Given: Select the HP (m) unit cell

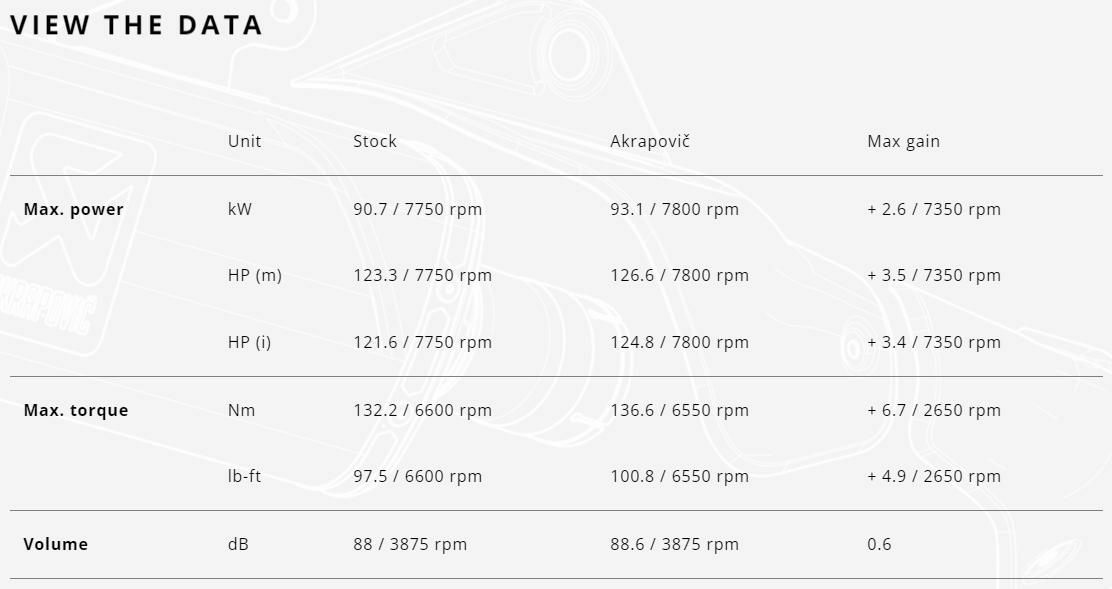Looking at the screenshot, I should tap(255, 275).
